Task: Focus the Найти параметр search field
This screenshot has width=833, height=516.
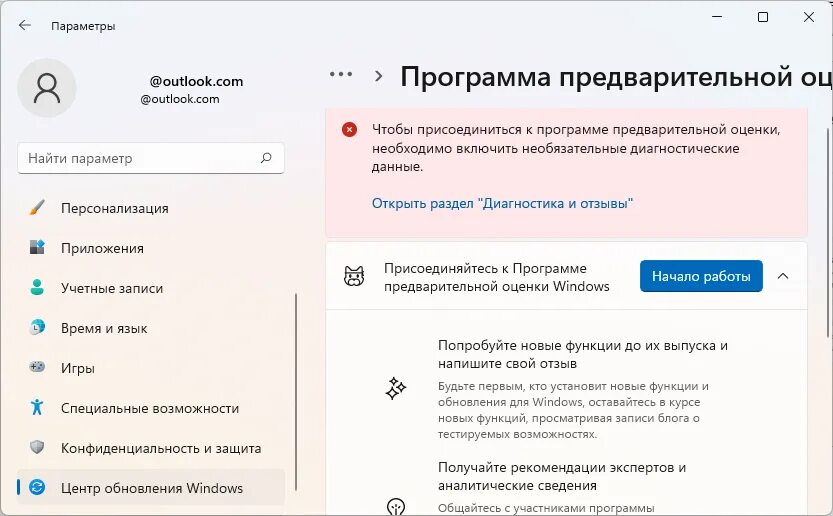Action: pos(151,158)
